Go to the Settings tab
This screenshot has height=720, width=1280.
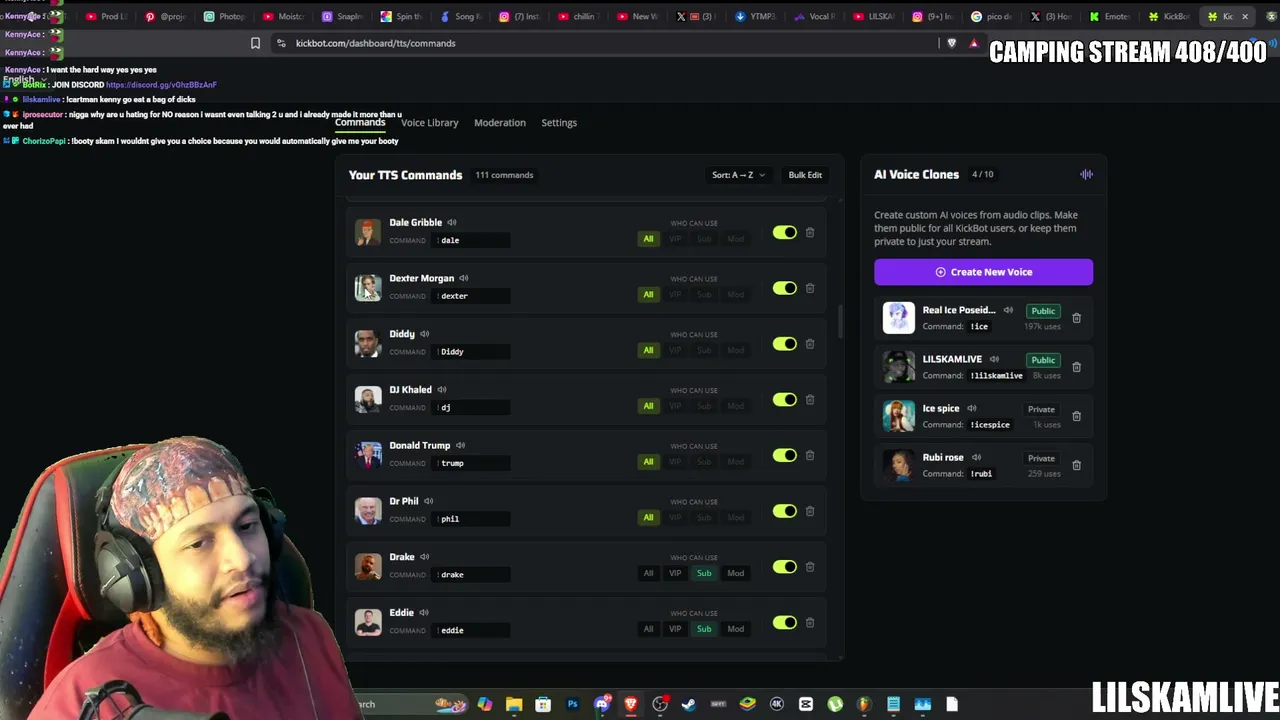click(559, 123)
